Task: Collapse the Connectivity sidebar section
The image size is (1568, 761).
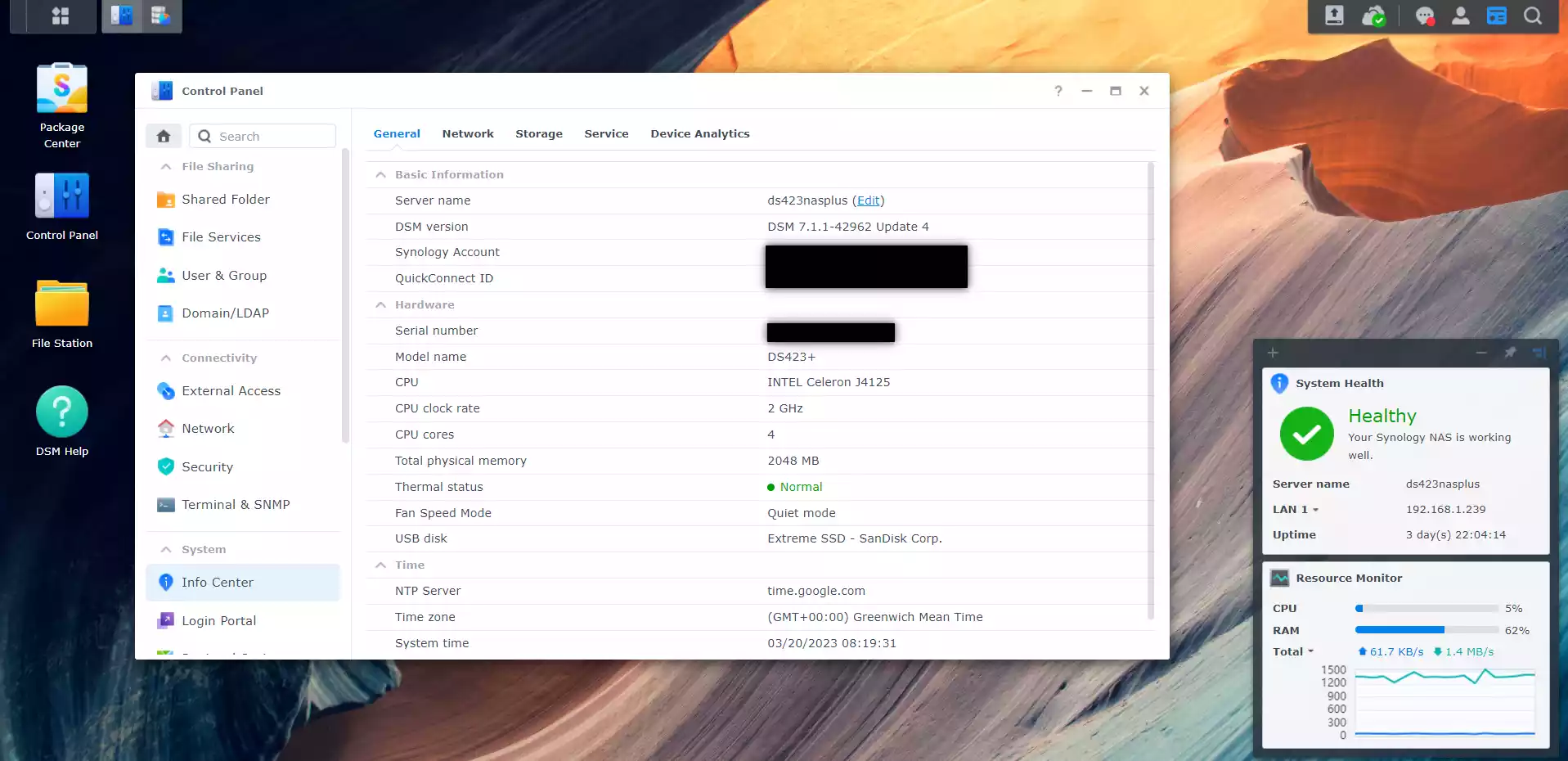Action: [166, 358]
